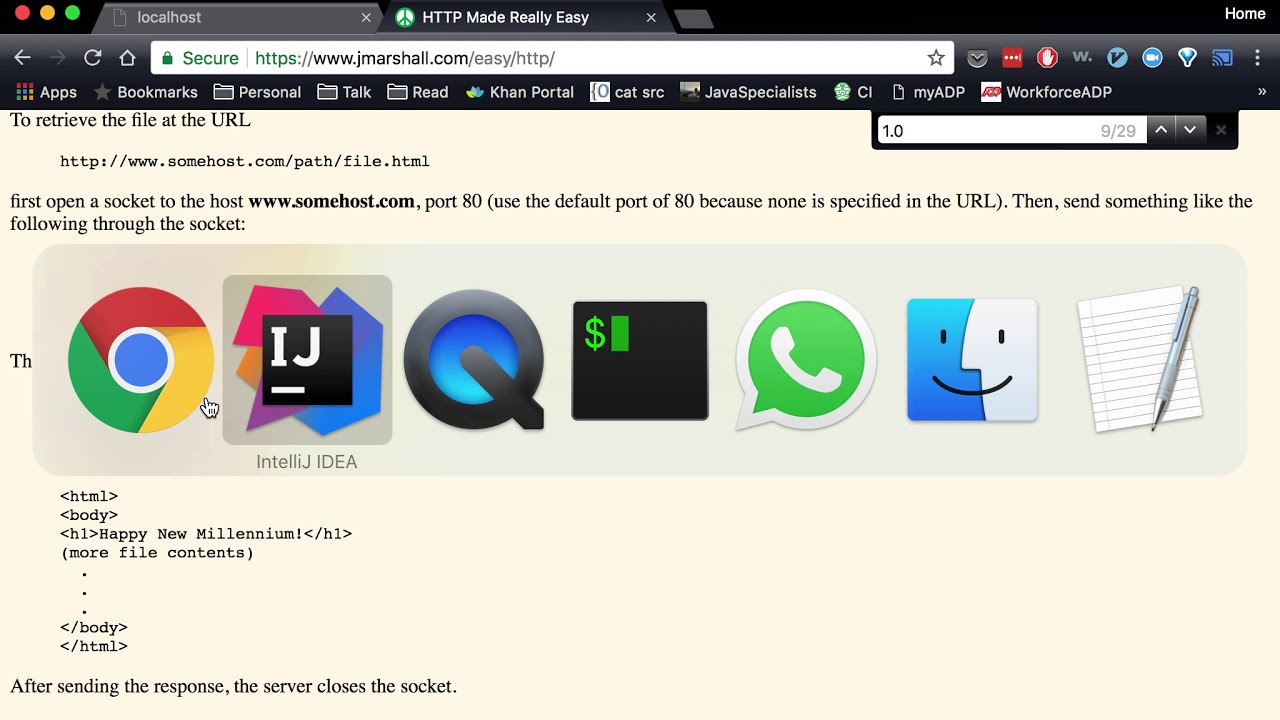This screenshot has height=720, width=1280.
Task: Open the AdBlock stop-hand extension
Action: point(1047,58)
